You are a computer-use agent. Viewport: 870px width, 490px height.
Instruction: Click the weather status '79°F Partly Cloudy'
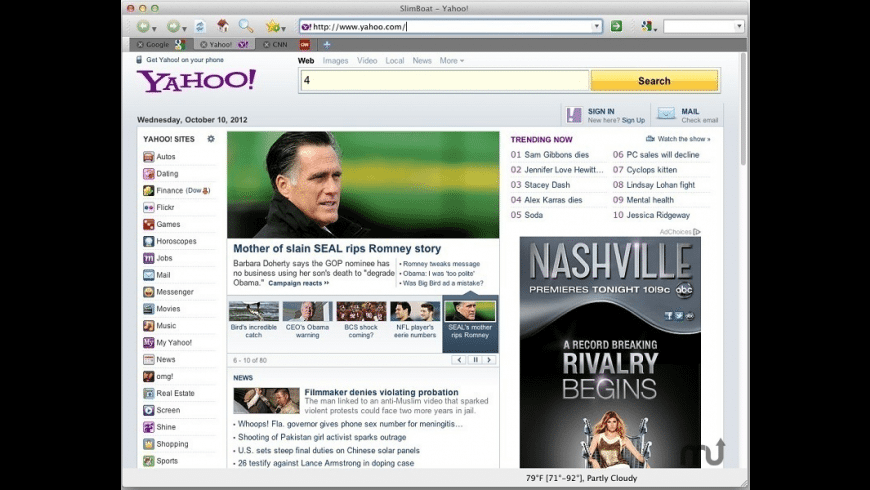(581, 478)
